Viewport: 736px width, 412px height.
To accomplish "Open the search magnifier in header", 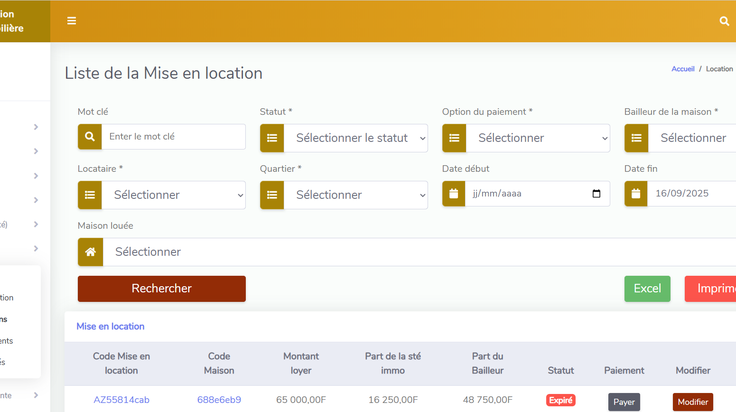I will point(724,21).
